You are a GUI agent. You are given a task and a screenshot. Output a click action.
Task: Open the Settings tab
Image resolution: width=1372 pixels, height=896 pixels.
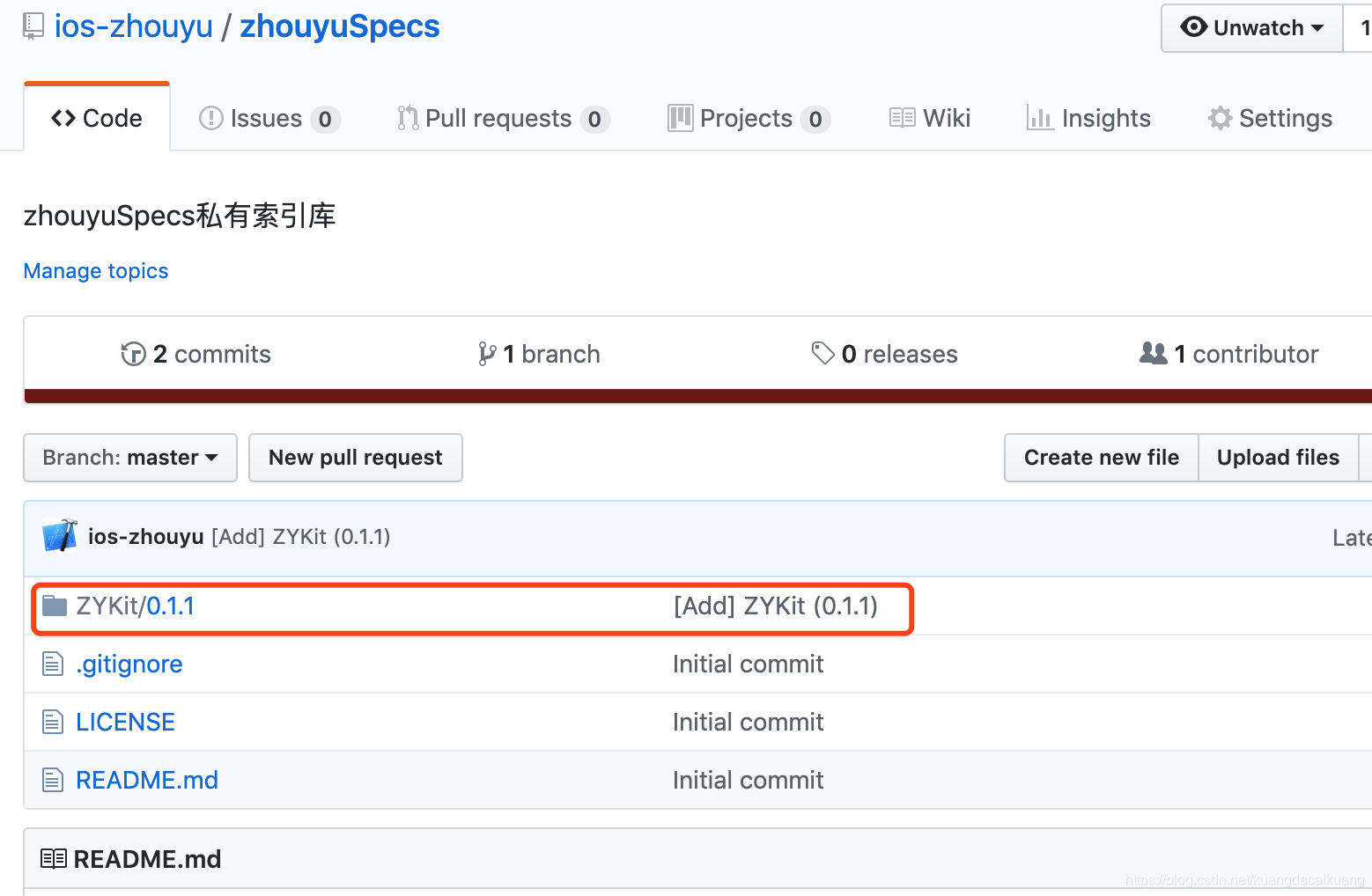tap(1270, 118)
